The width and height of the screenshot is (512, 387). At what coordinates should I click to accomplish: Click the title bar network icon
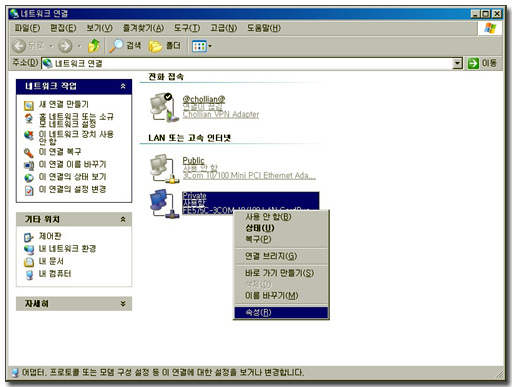pyautogui.click(x=14, y=13)
